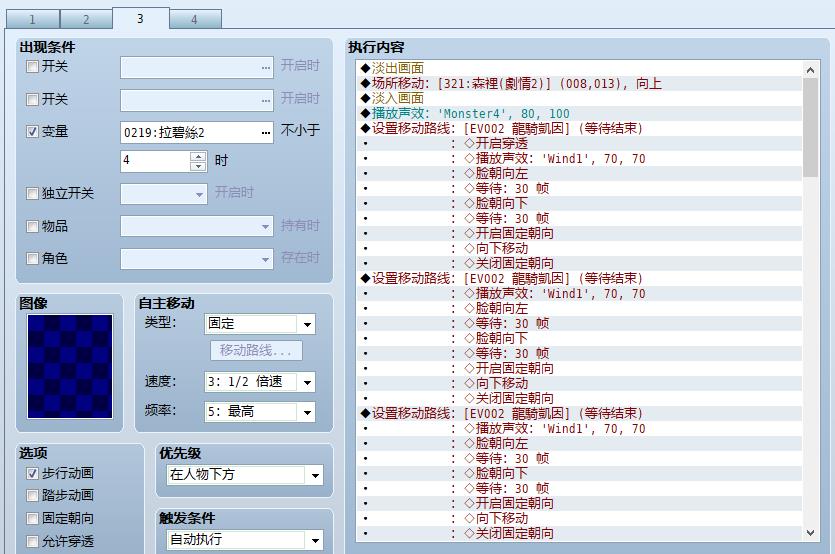Click scroll up arrow of command list

click(x=811, y=70)
